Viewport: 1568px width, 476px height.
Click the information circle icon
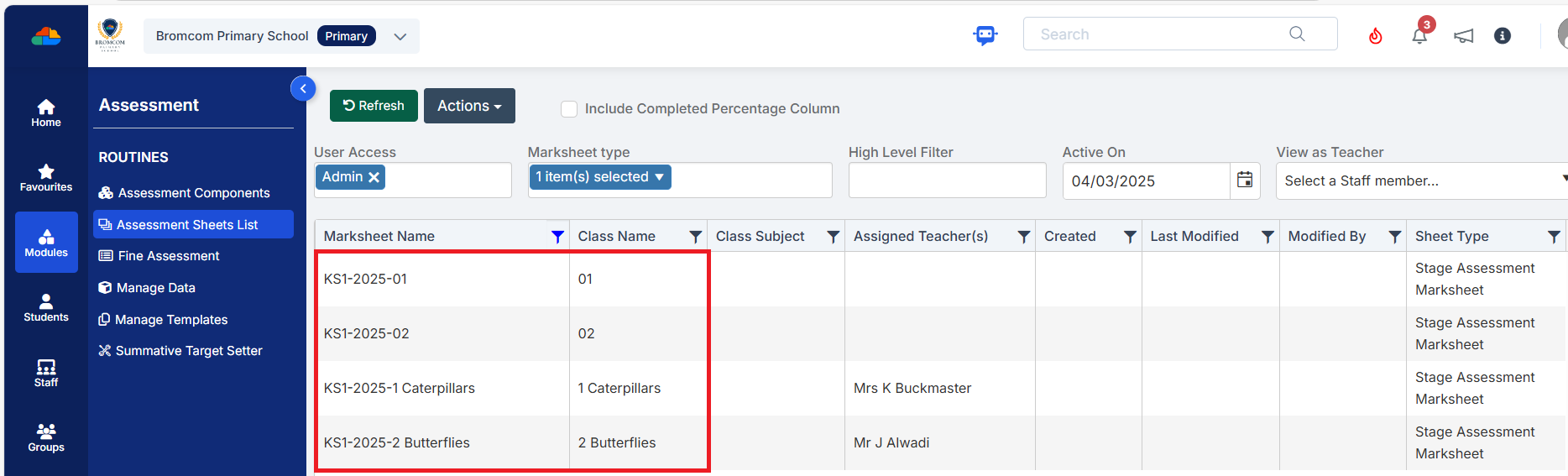tap(1503, 36)
